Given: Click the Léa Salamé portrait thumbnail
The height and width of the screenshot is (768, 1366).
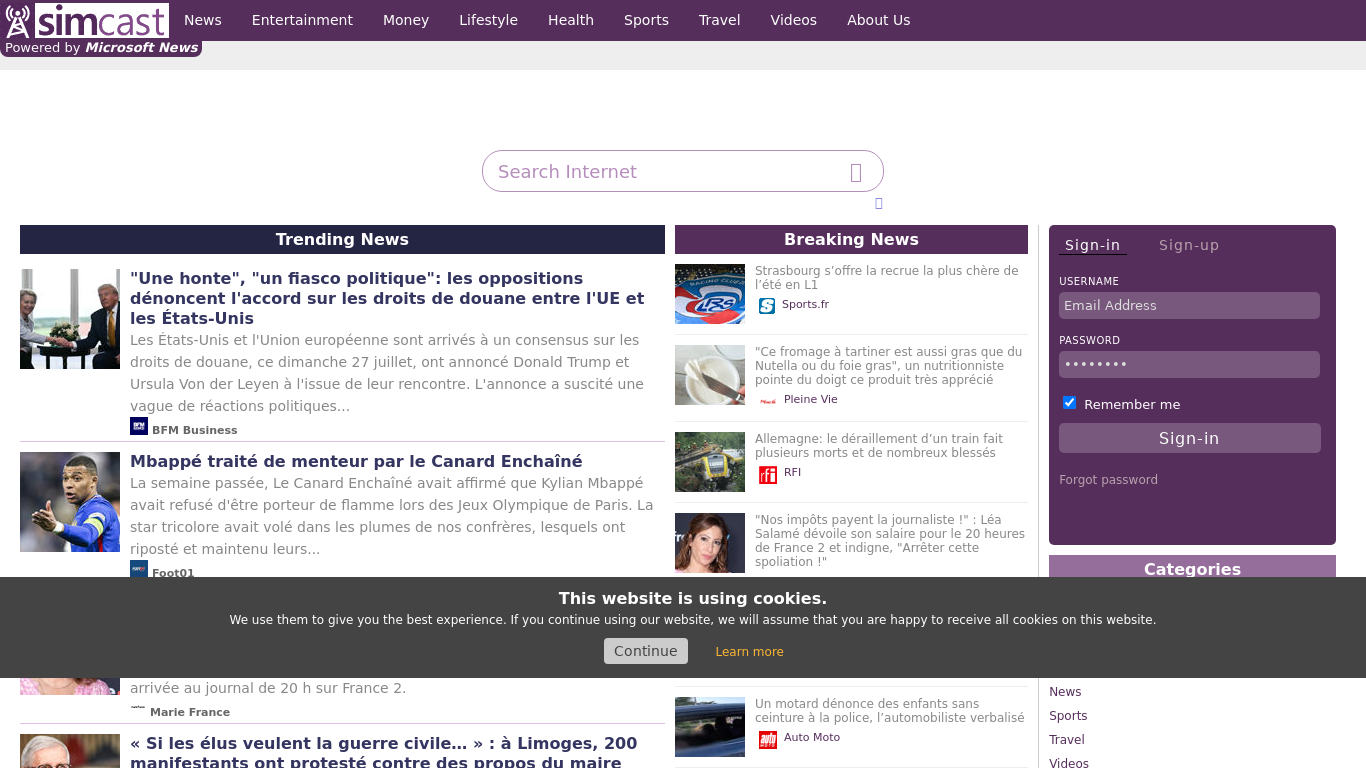Looking at the screenshot, I should (x=710, y=543).
